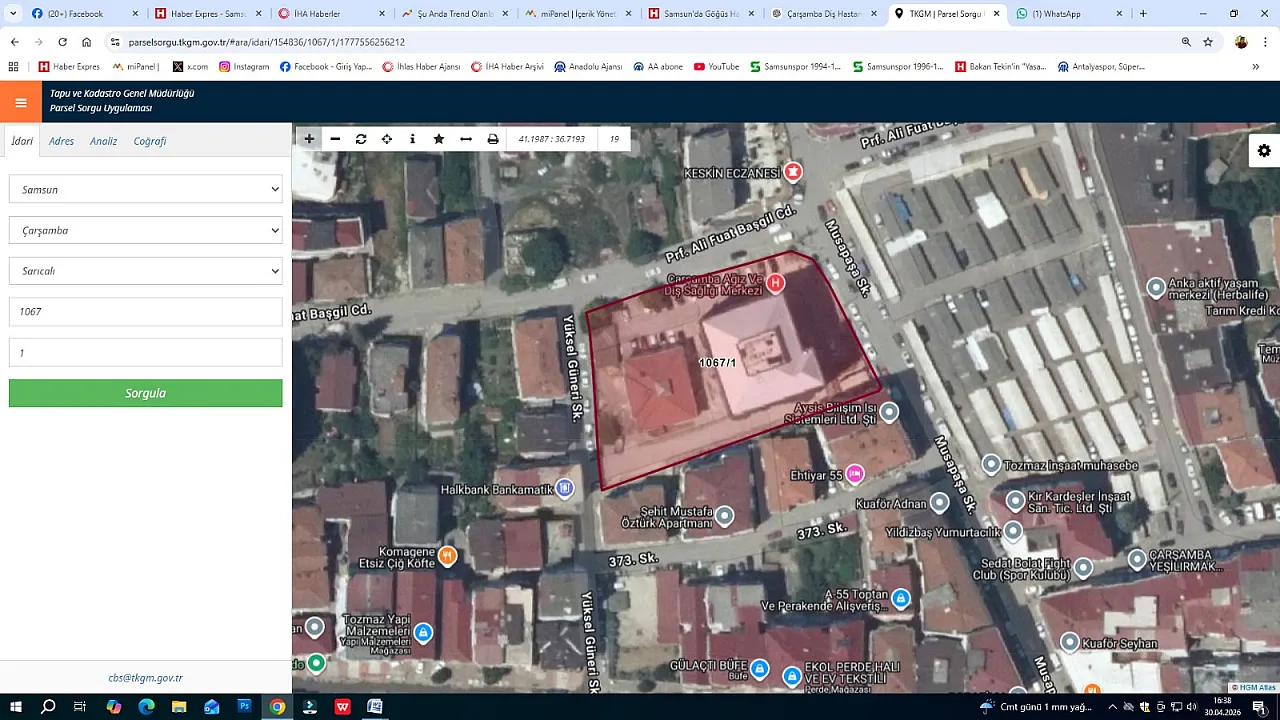This screenshot has width=1280, height=720.
Task: Click the green Sorgula button
Action: (146, 393)
